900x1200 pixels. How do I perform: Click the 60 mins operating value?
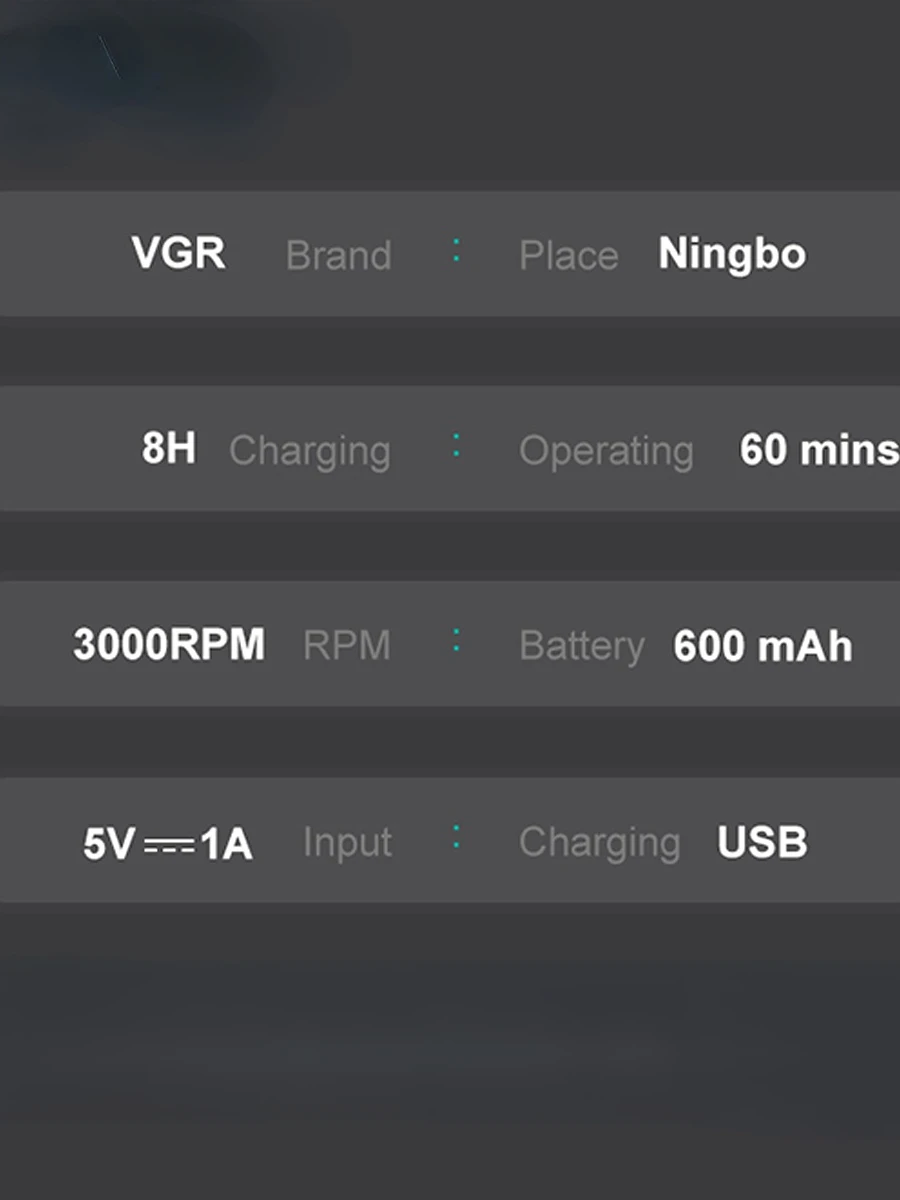pyautogui.click(x=819, y=450)
